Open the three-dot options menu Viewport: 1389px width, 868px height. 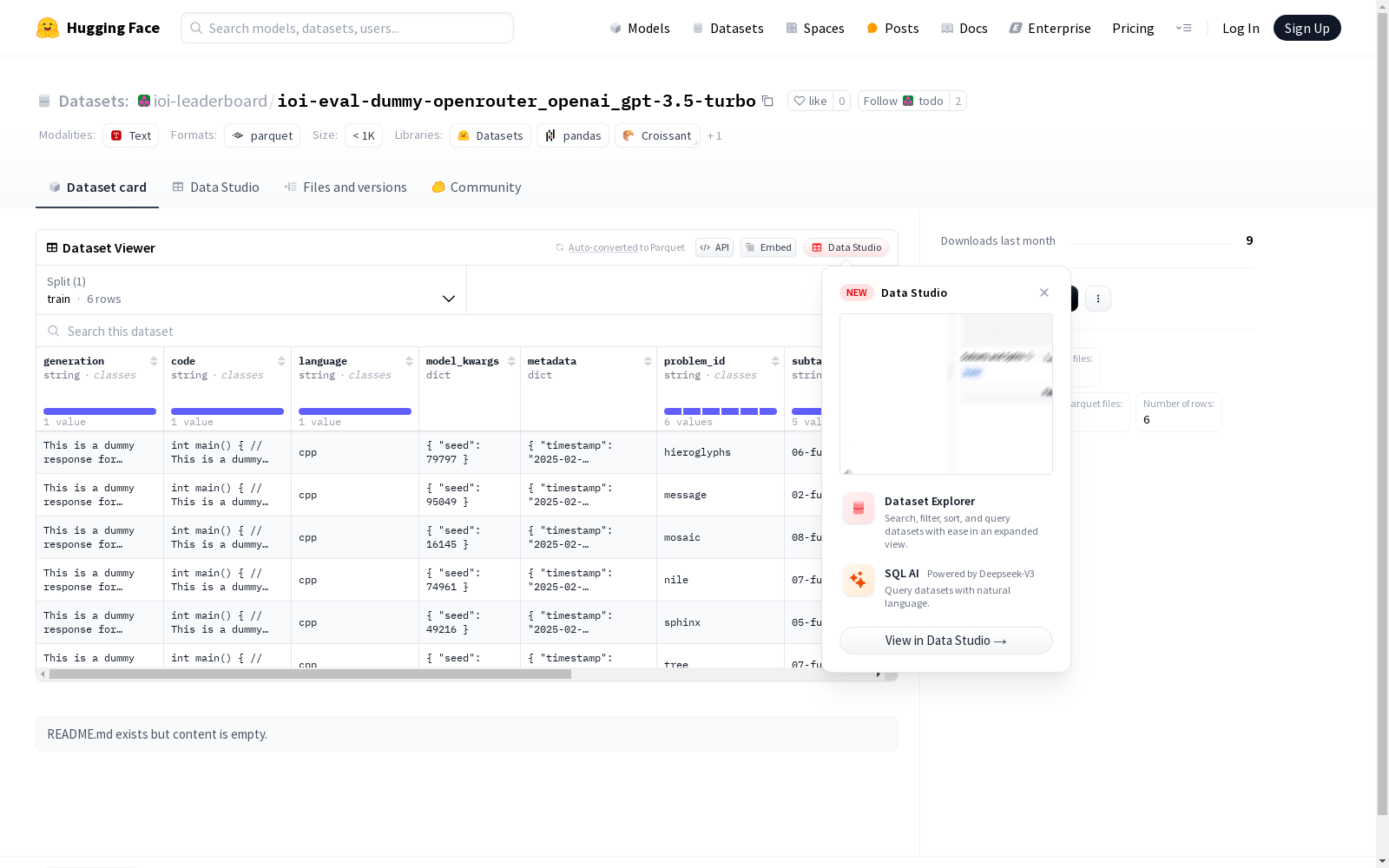tap(1098, 299)
